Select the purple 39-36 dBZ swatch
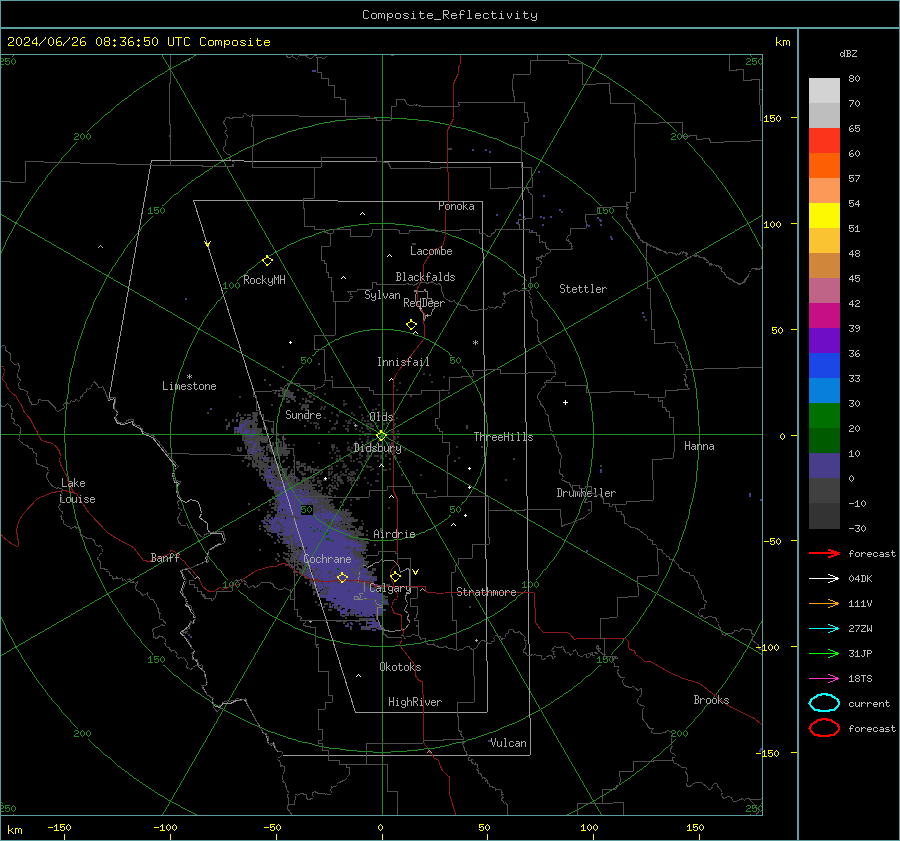This screenshot has height=841, width=900. click(824, 340)
